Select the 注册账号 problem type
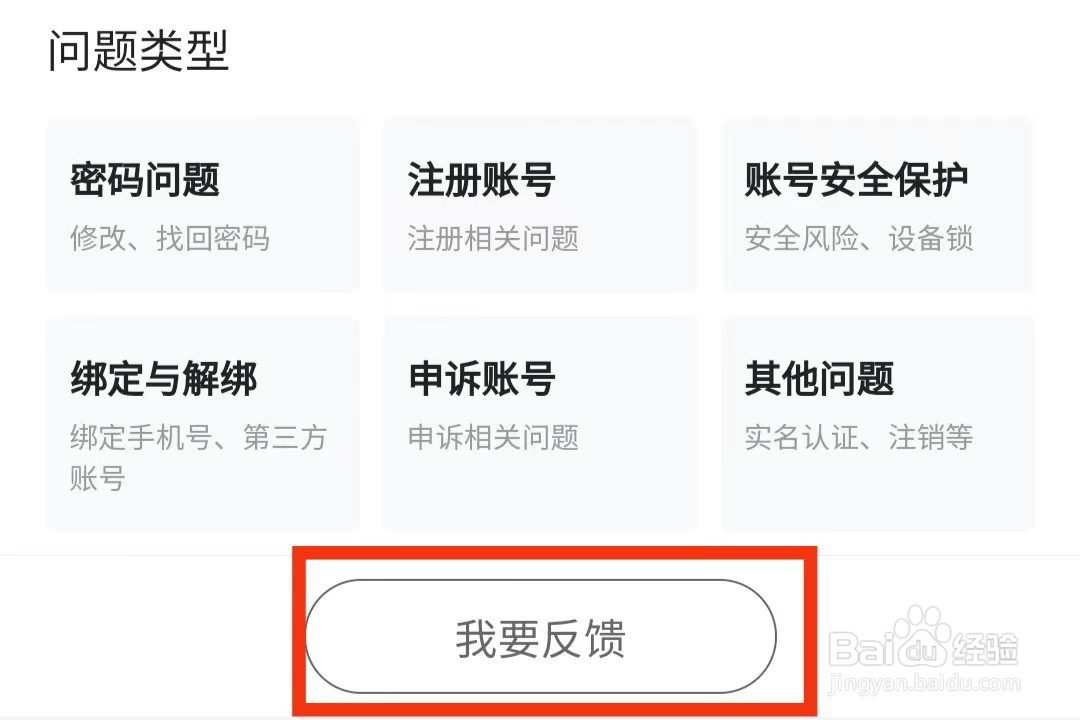The height and width of the screenshot is (720, 1080). (x=540, y=205)
